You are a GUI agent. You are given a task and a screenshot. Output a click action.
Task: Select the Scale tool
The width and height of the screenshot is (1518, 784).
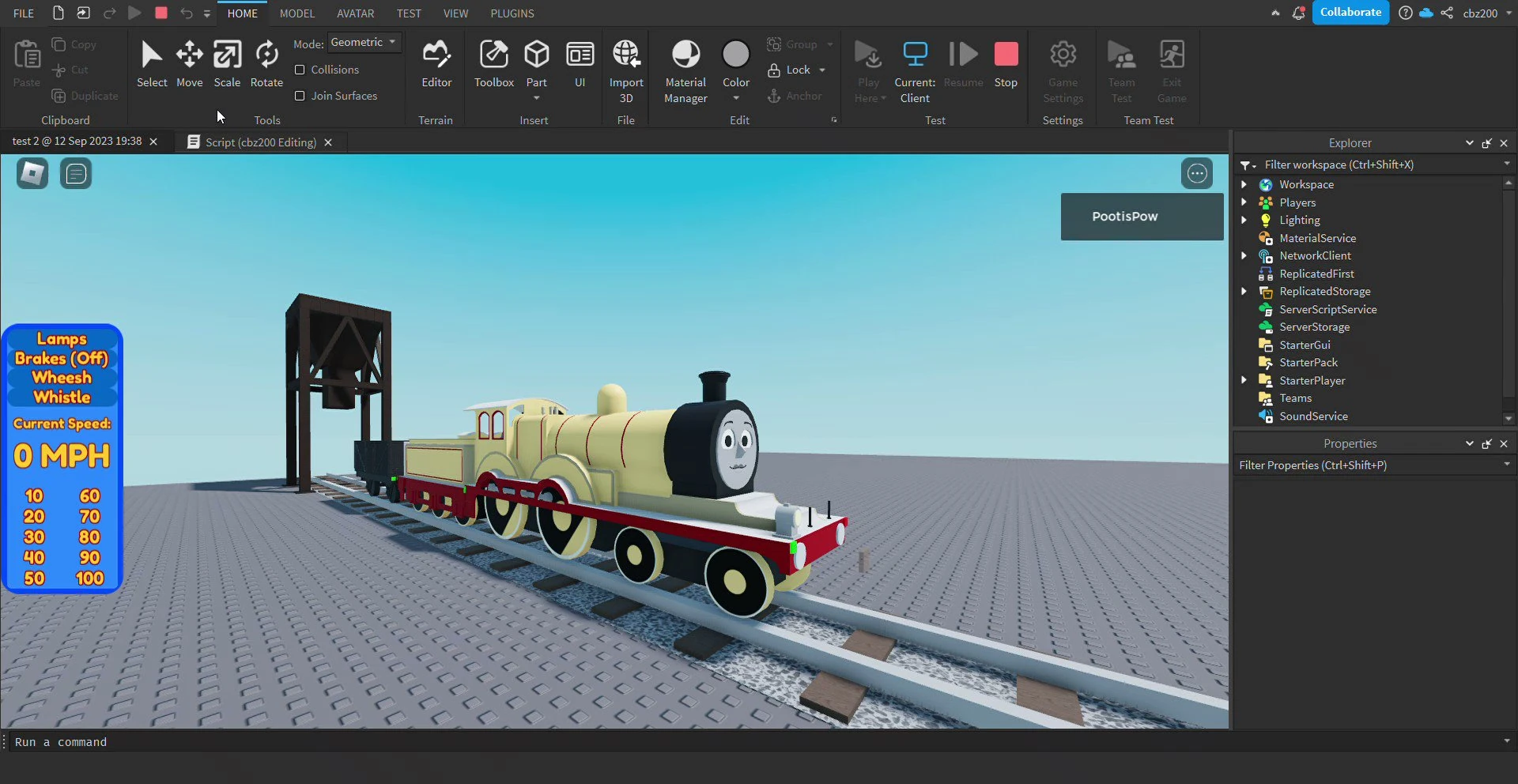point(227,63)
